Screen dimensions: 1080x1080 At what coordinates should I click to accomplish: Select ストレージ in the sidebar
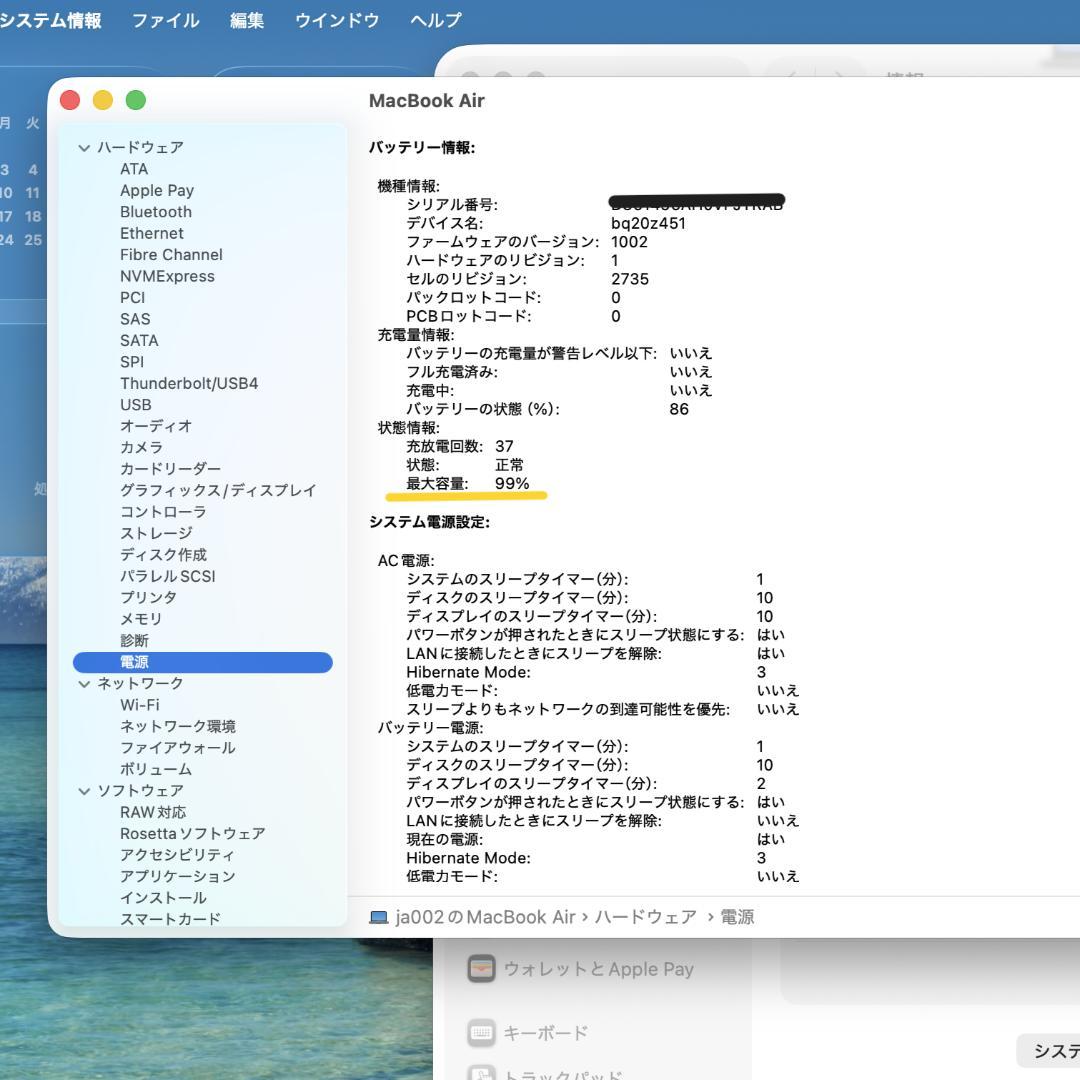(x=155, y=533)
